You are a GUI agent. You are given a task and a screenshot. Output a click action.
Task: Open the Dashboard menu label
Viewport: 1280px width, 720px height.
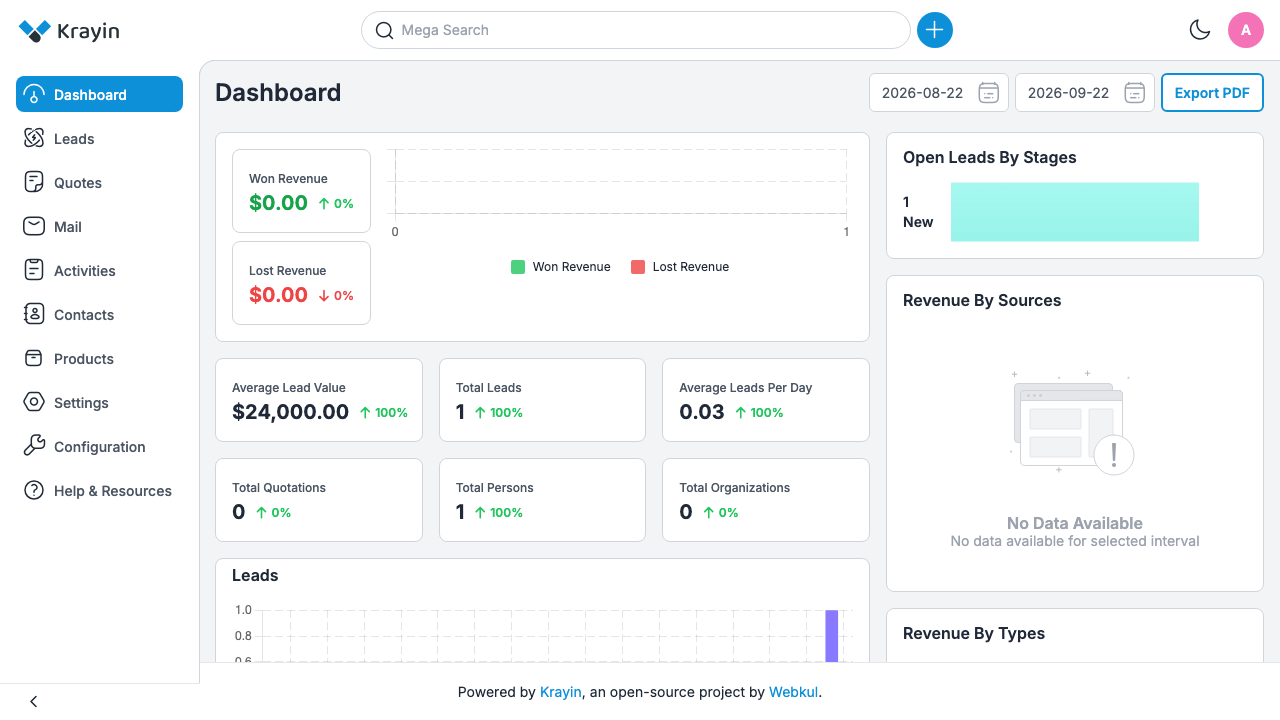tap(90, 95)
